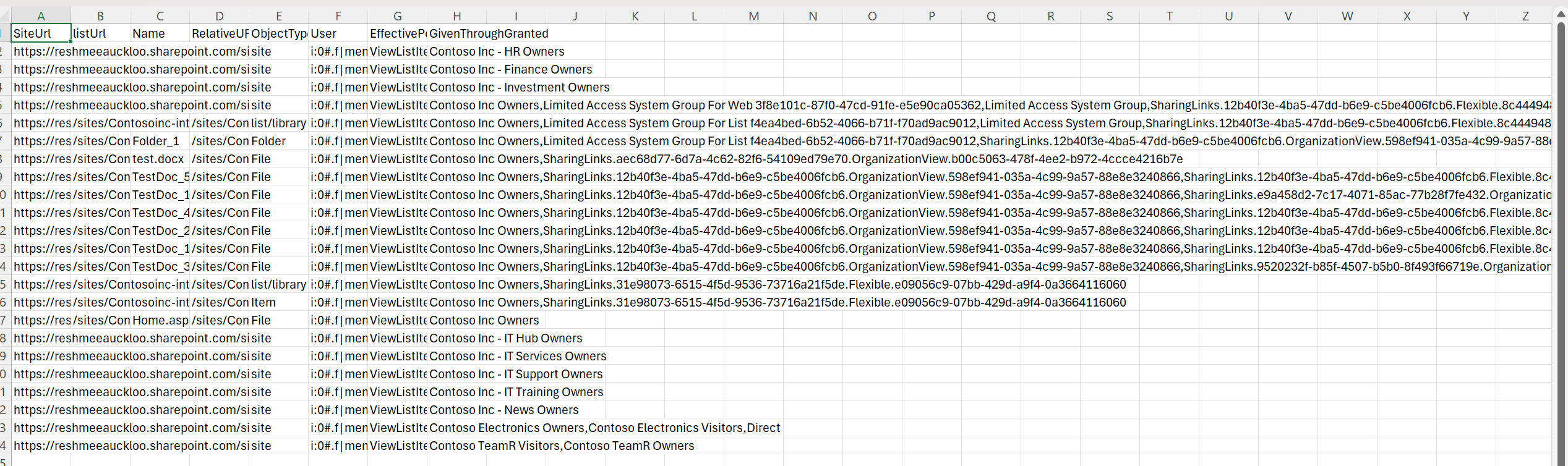Select column B header
The height and width of the screenshot is (466, 1568).
click(100, 16)
